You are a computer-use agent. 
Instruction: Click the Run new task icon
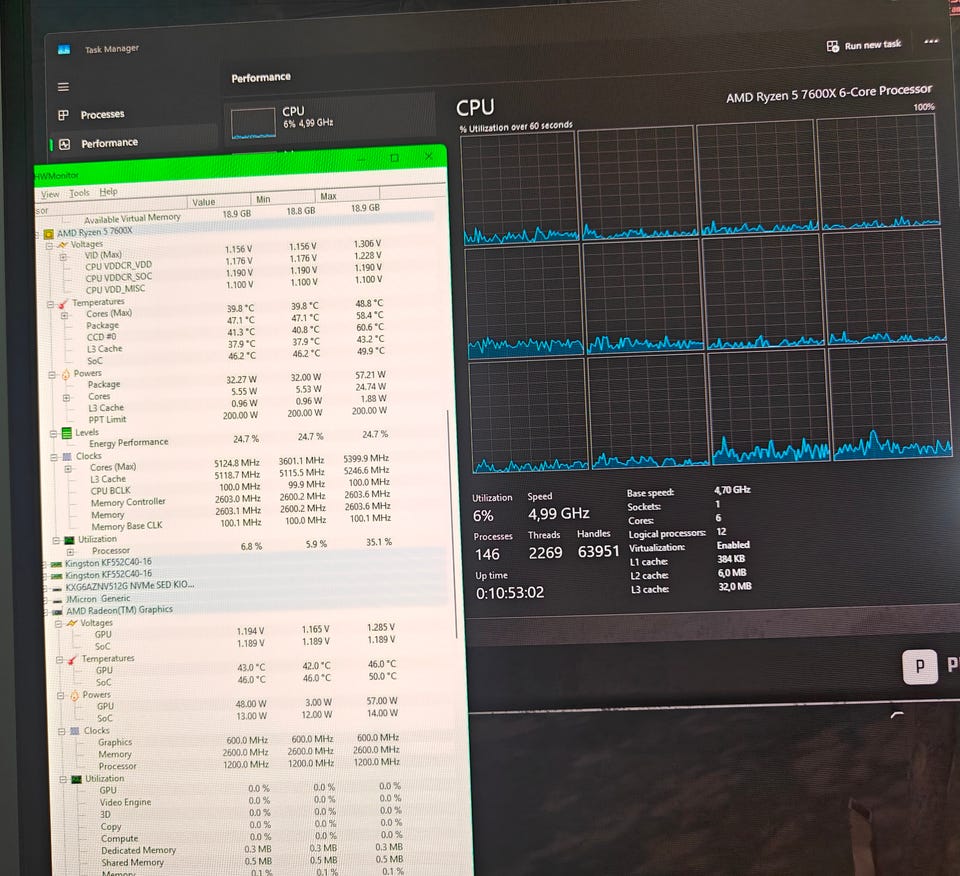[x=832, y=46]
